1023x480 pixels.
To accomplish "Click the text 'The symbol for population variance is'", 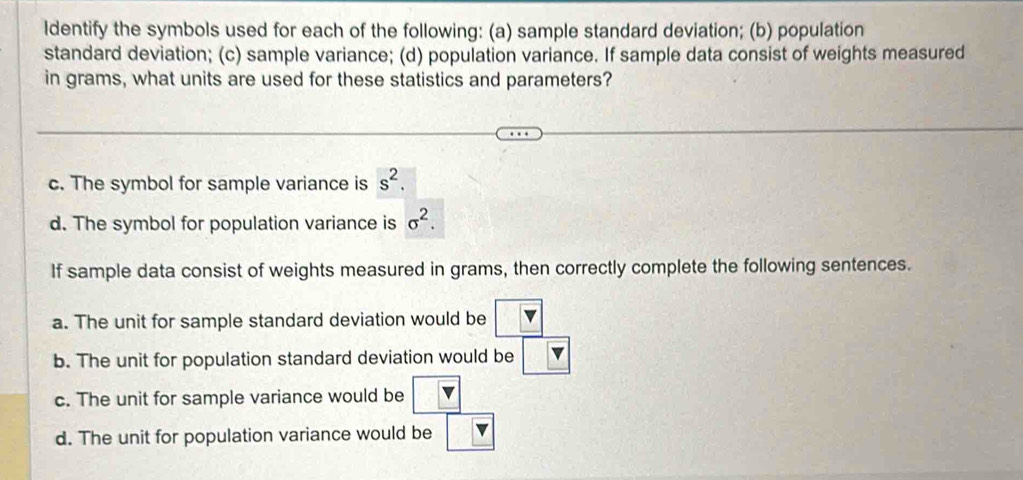I will pos(234,224).
